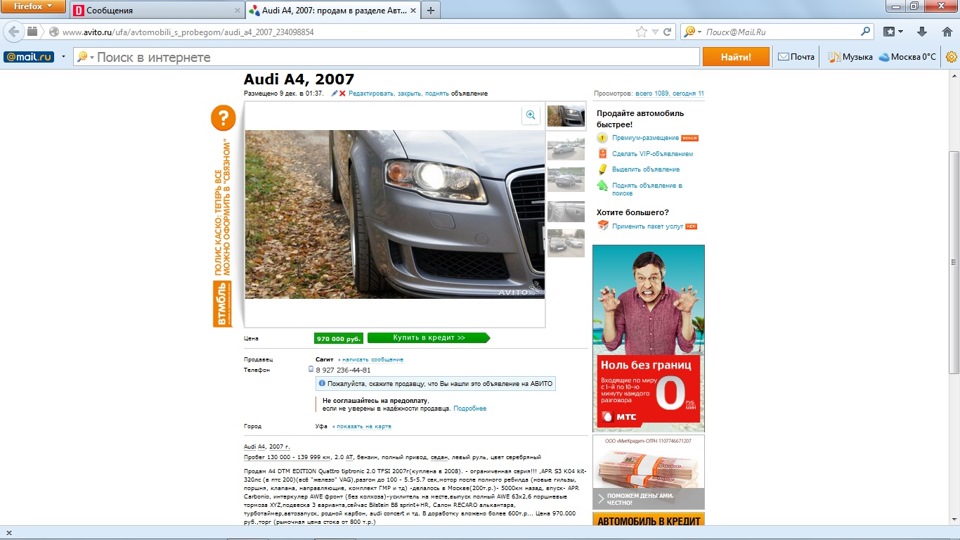The width and height of the screenshot is (960, 540).
Task: Open the bookmarks menu icon
Action: pos(893,32)
